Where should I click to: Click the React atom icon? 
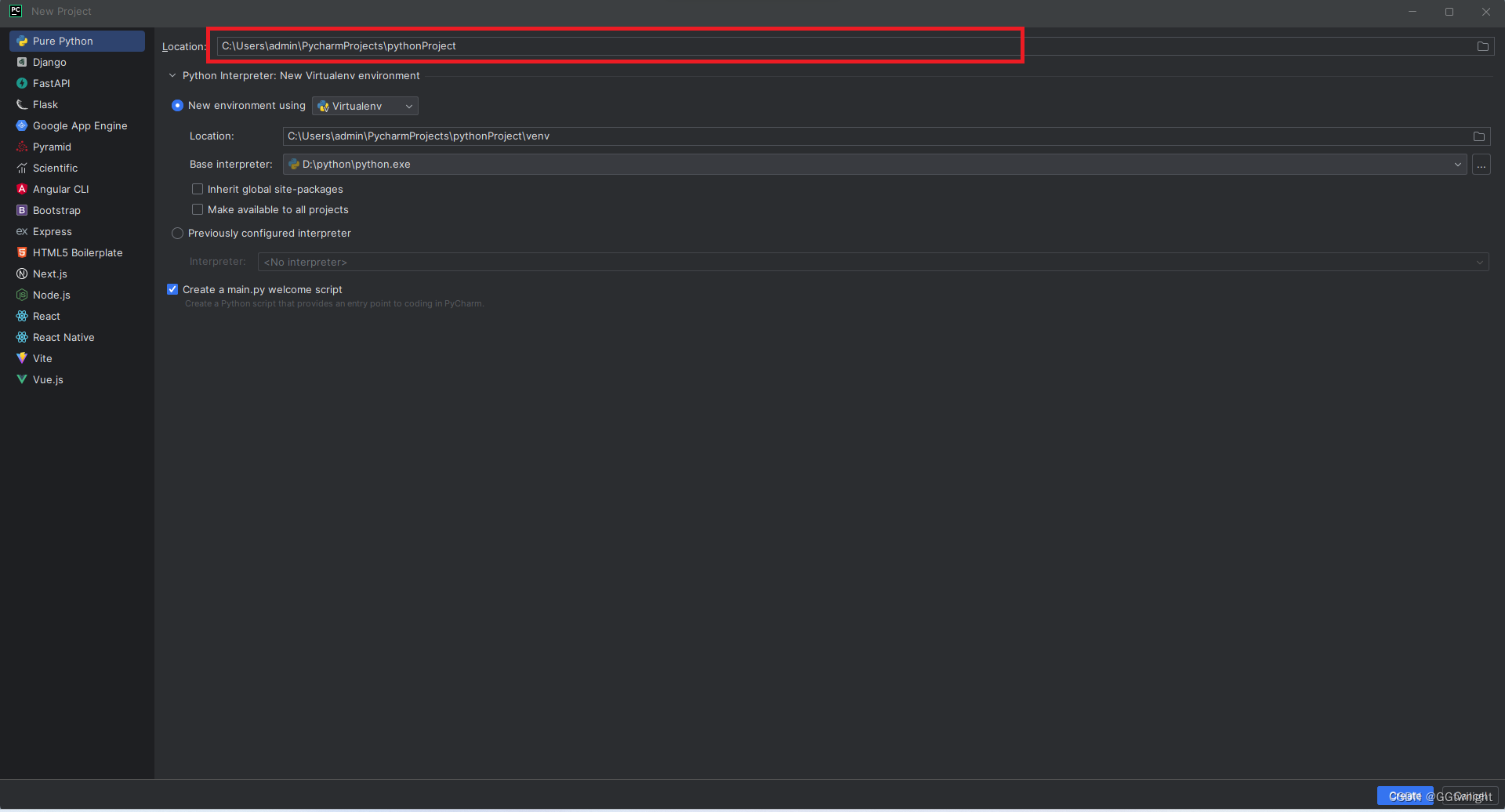[22, 317]
